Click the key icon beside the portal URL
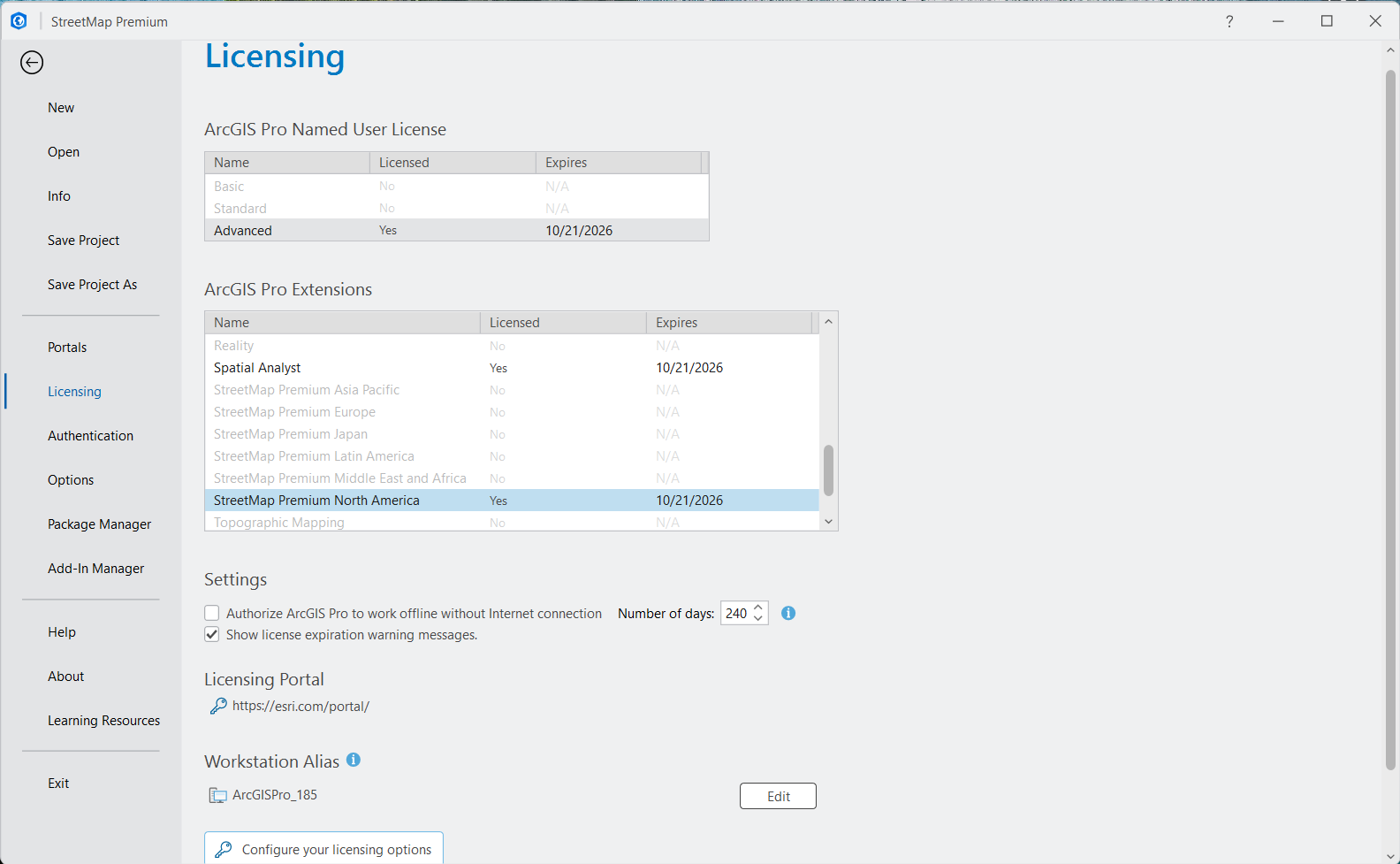 218,706
